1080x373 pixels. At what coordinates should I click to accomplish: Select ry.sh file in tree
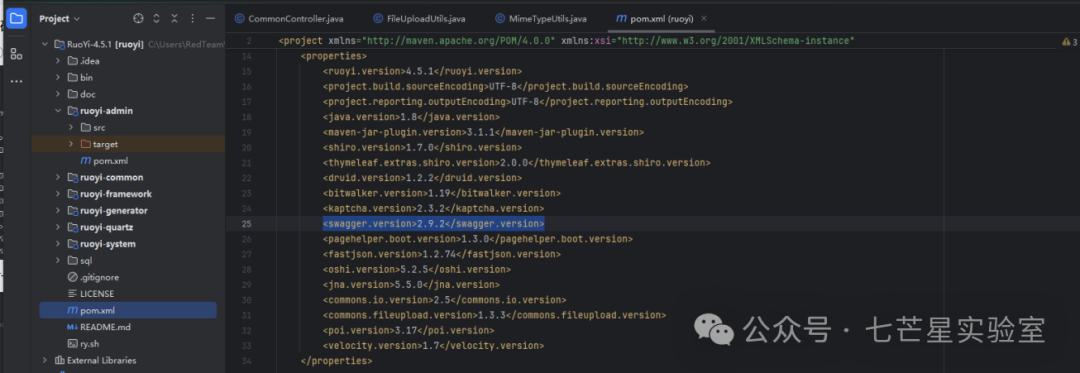pos(87,343)
